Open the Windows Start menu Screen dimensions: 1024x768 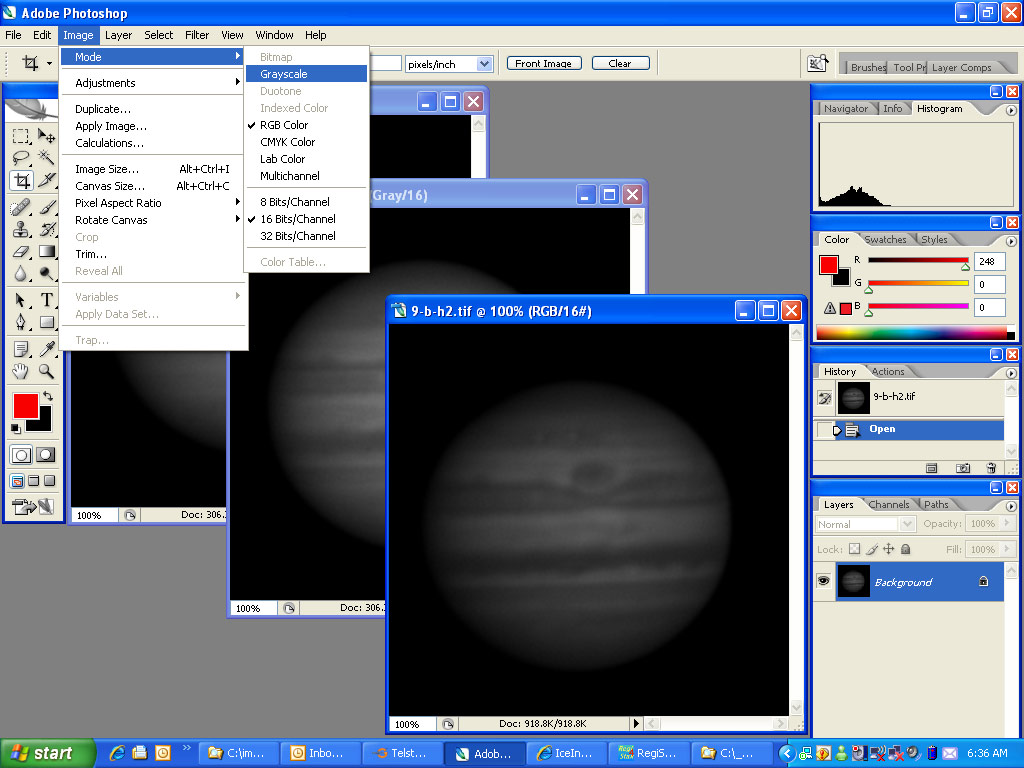pos(48,753)
